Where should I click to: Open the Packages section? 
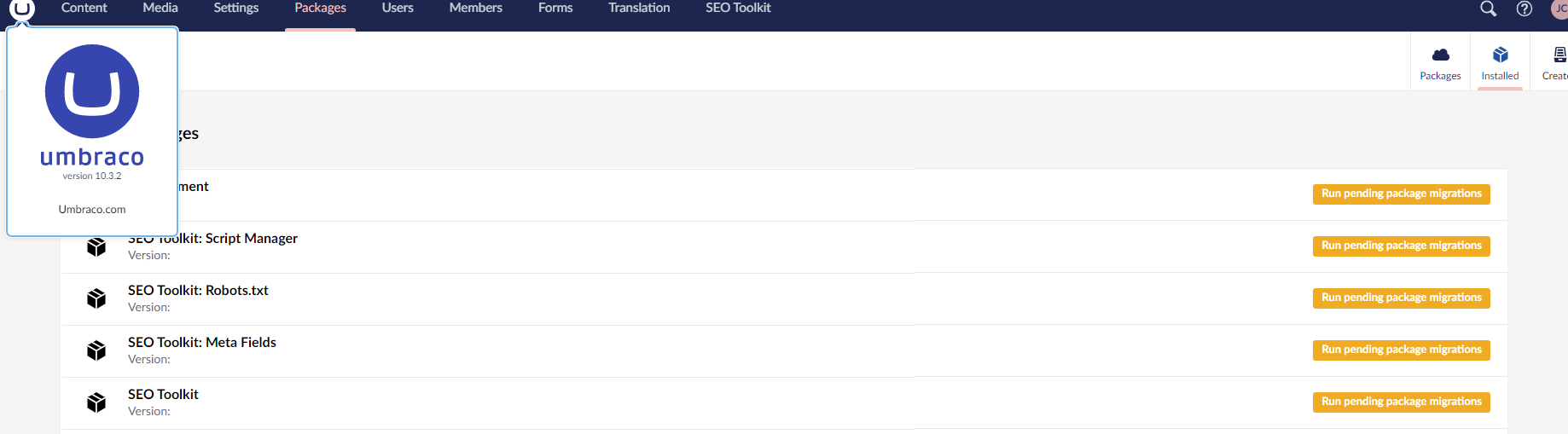click(x=320, y=8)
